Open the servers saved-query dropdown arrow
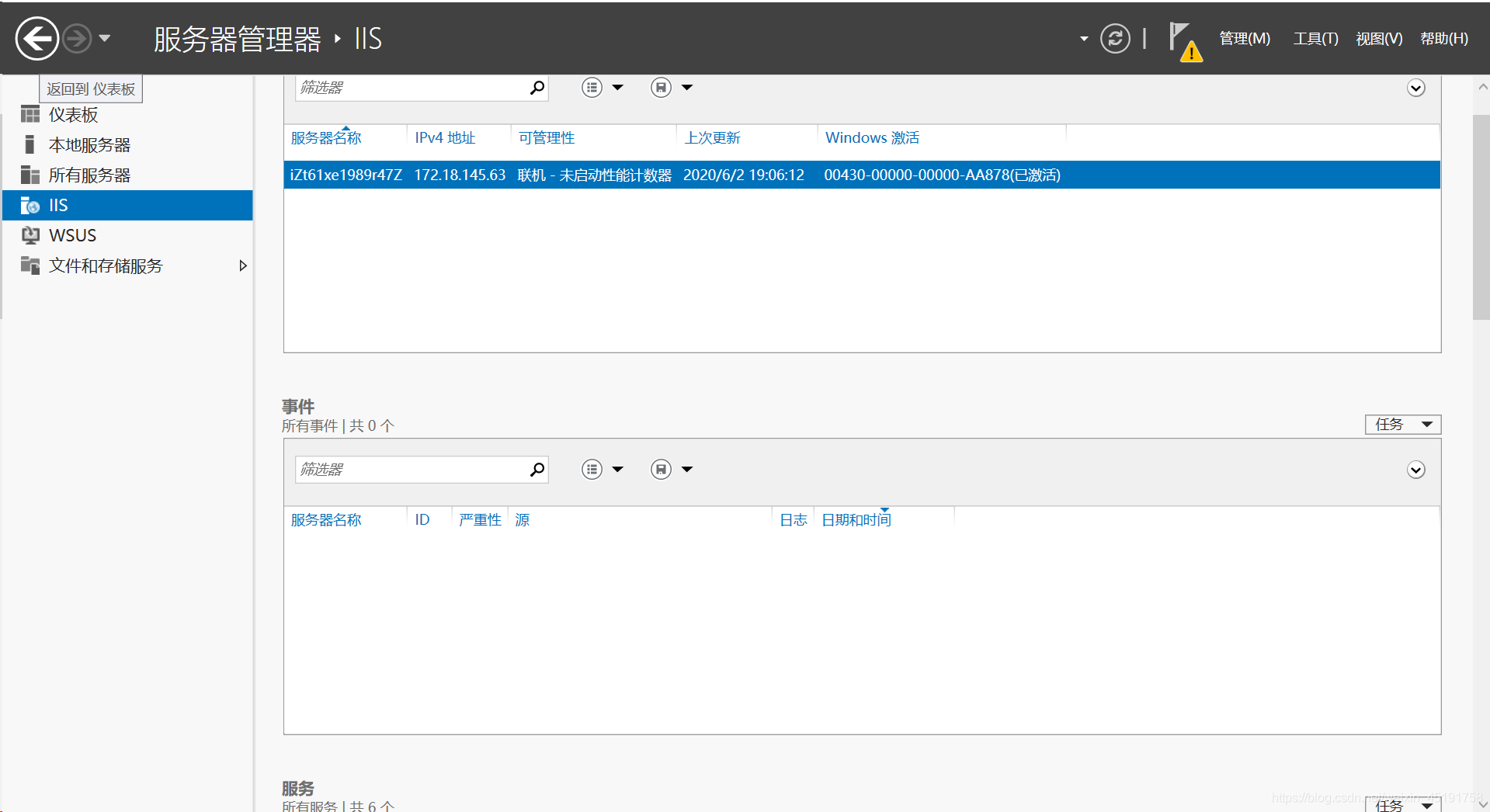This screenshot has width=1490, height=812. [687, 88]
